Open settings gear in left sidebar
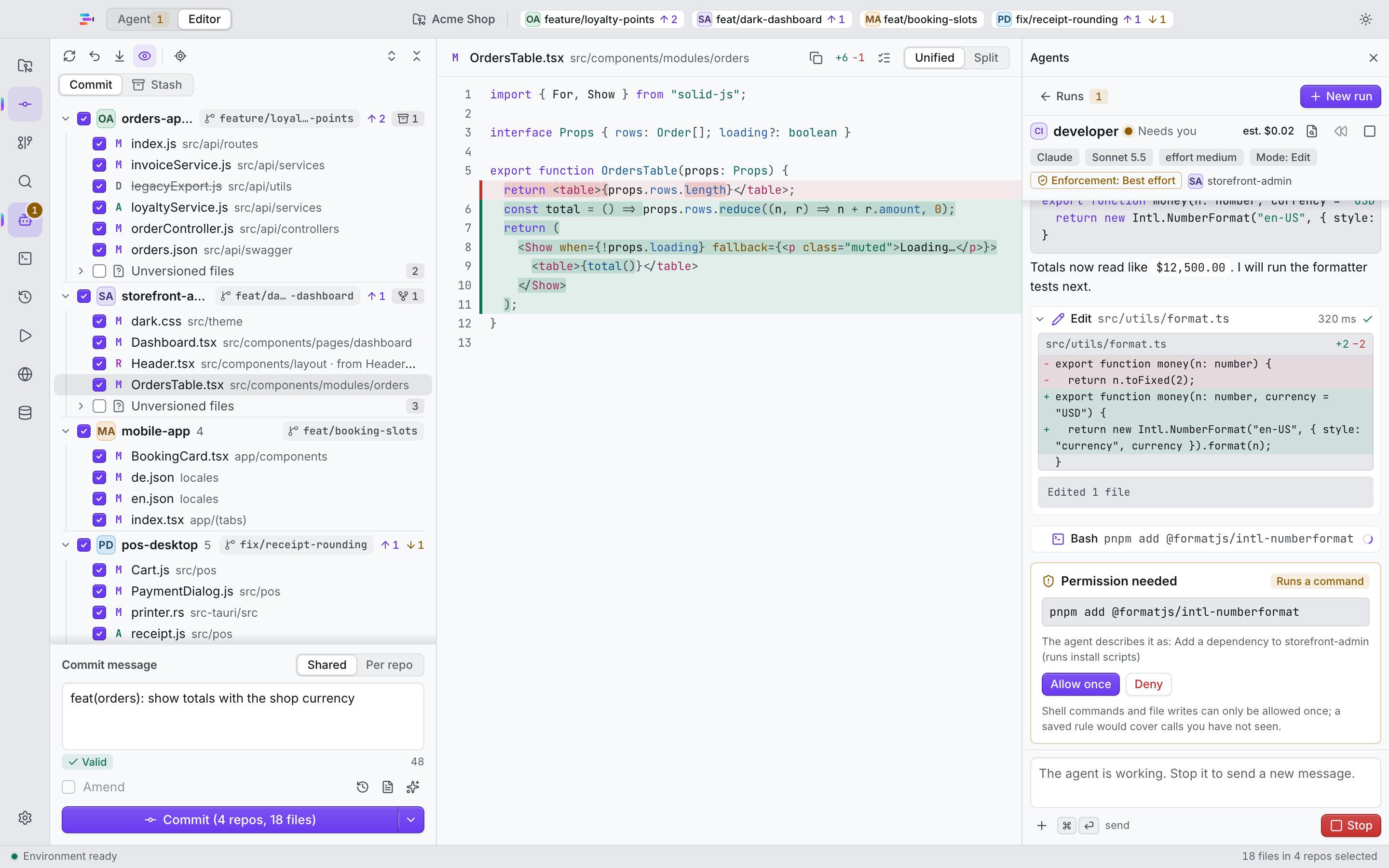This screenshot has height=868, width=1389. click(25, 817)
